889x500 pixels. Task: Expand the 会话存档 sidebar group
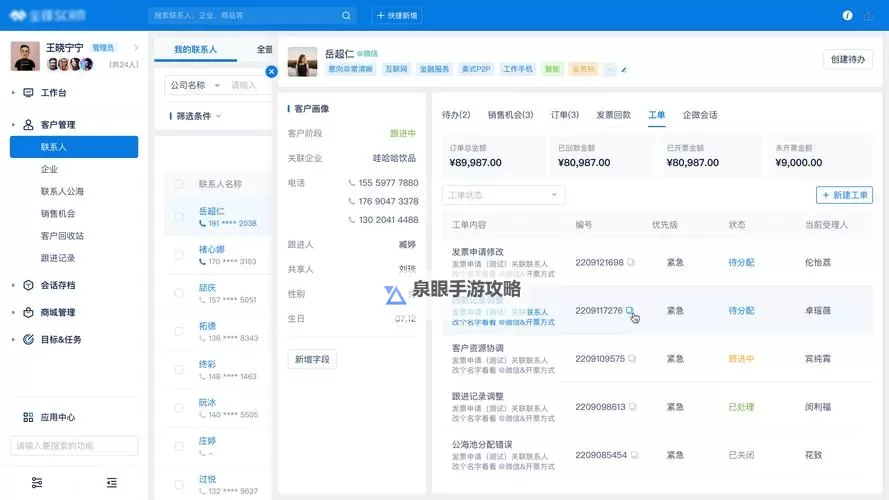tap(13, 285)
